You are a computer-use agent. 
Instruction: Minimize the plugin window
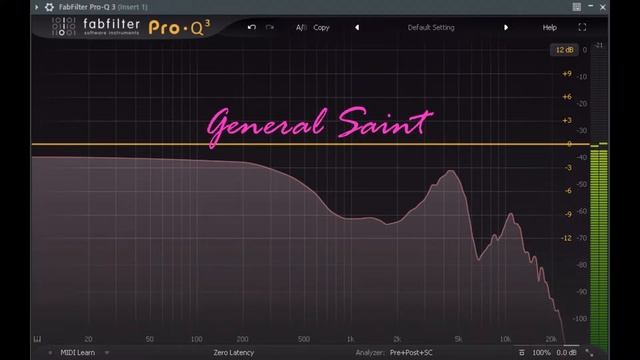tap(591, 7)
